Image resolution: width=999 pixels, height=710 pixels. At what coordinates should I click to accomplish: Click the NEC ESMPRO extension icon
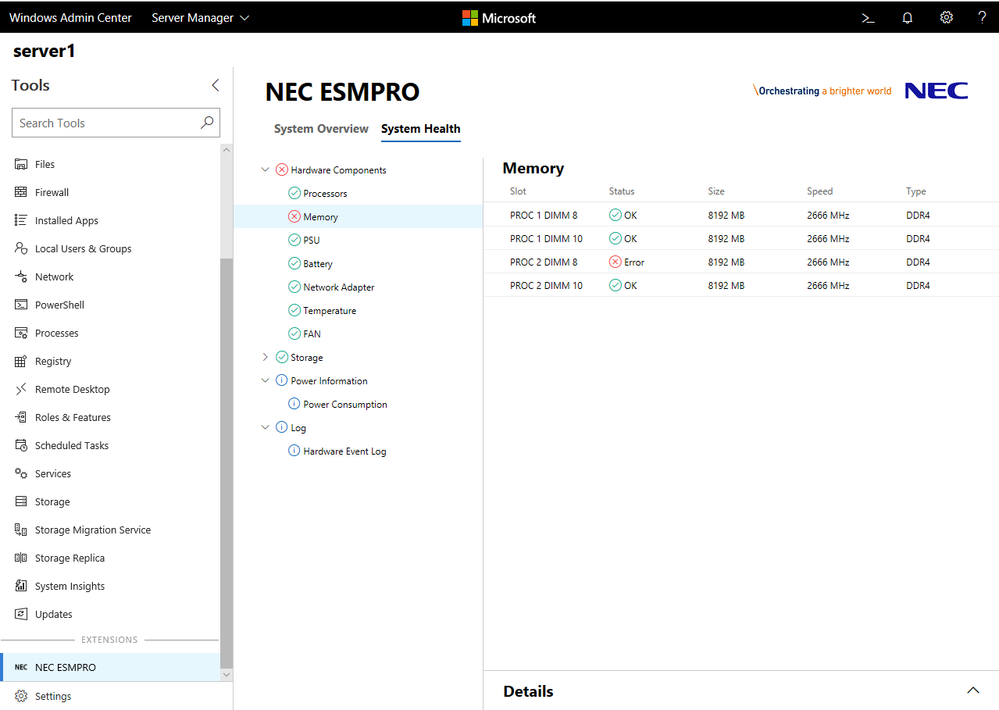21,667
